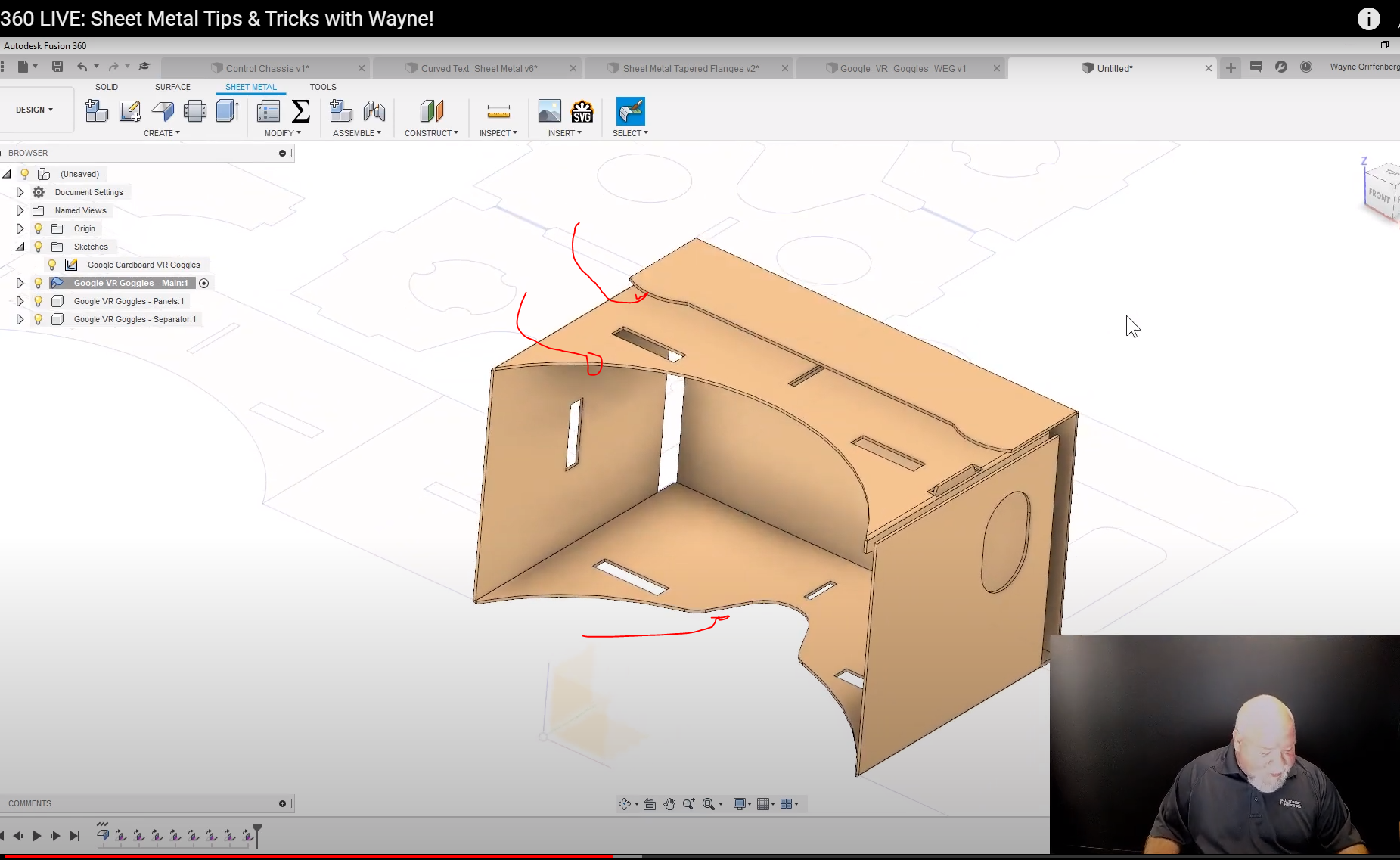Expand the Document Settings node

point(20,192)
